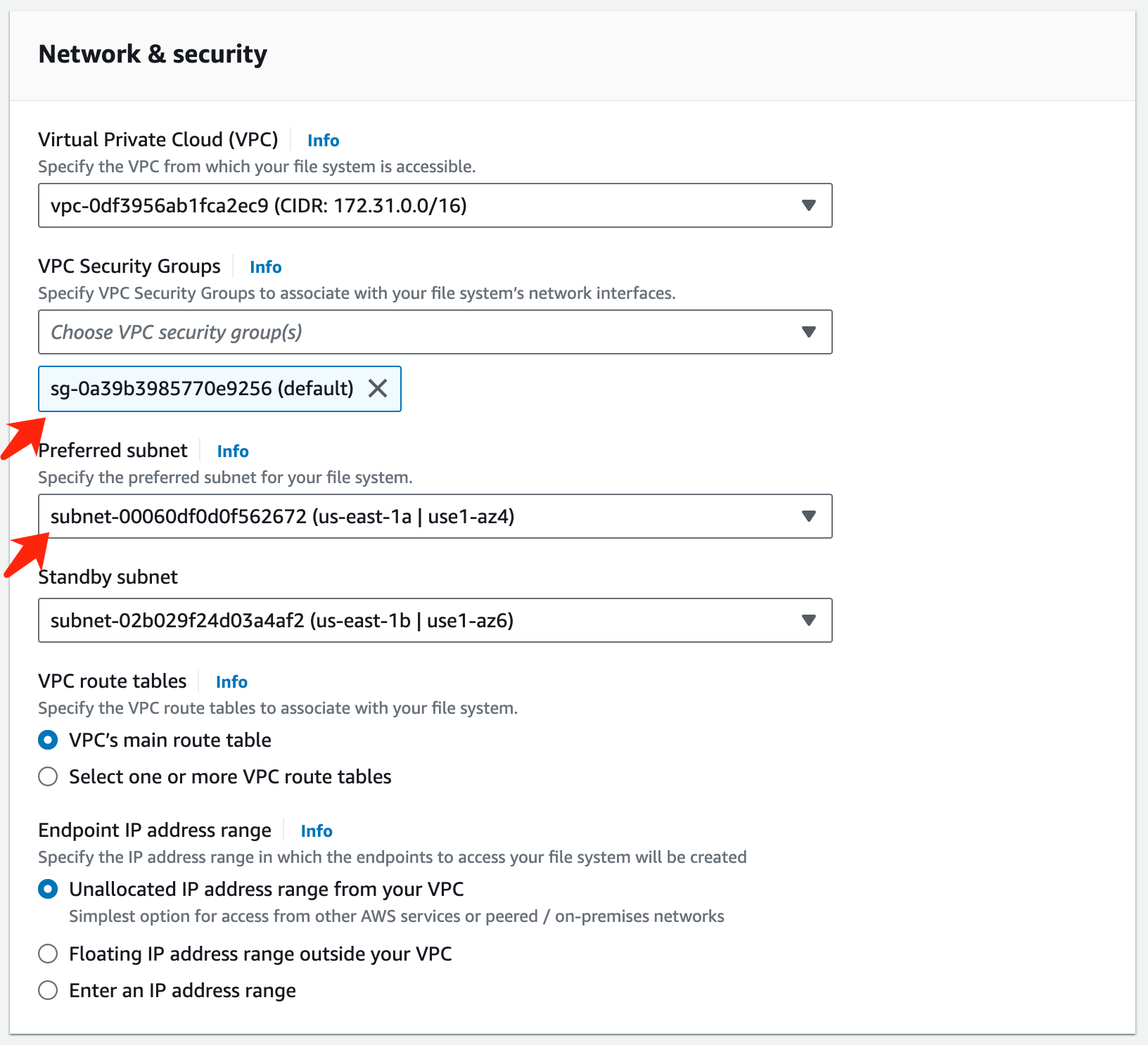
Task: Expand the VPC Security Groups dropdown
Action: (808, 332)
